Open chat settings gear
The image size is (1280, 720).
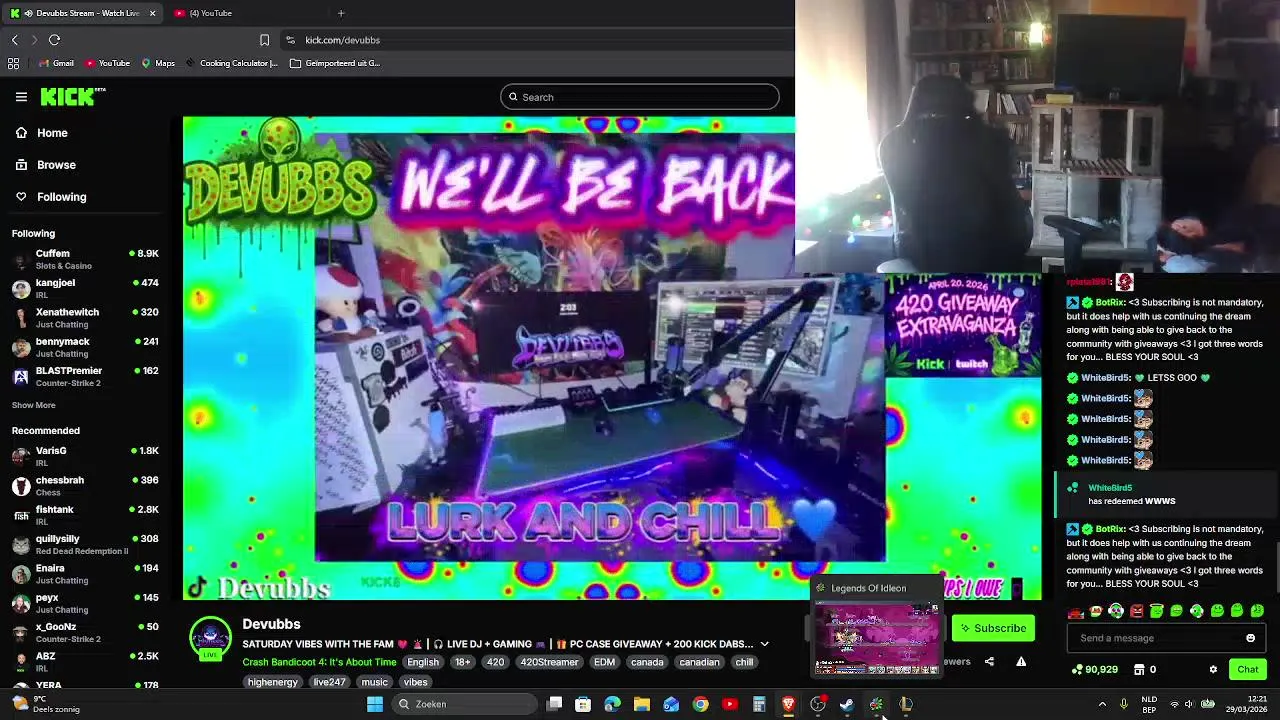[1213, 669]
